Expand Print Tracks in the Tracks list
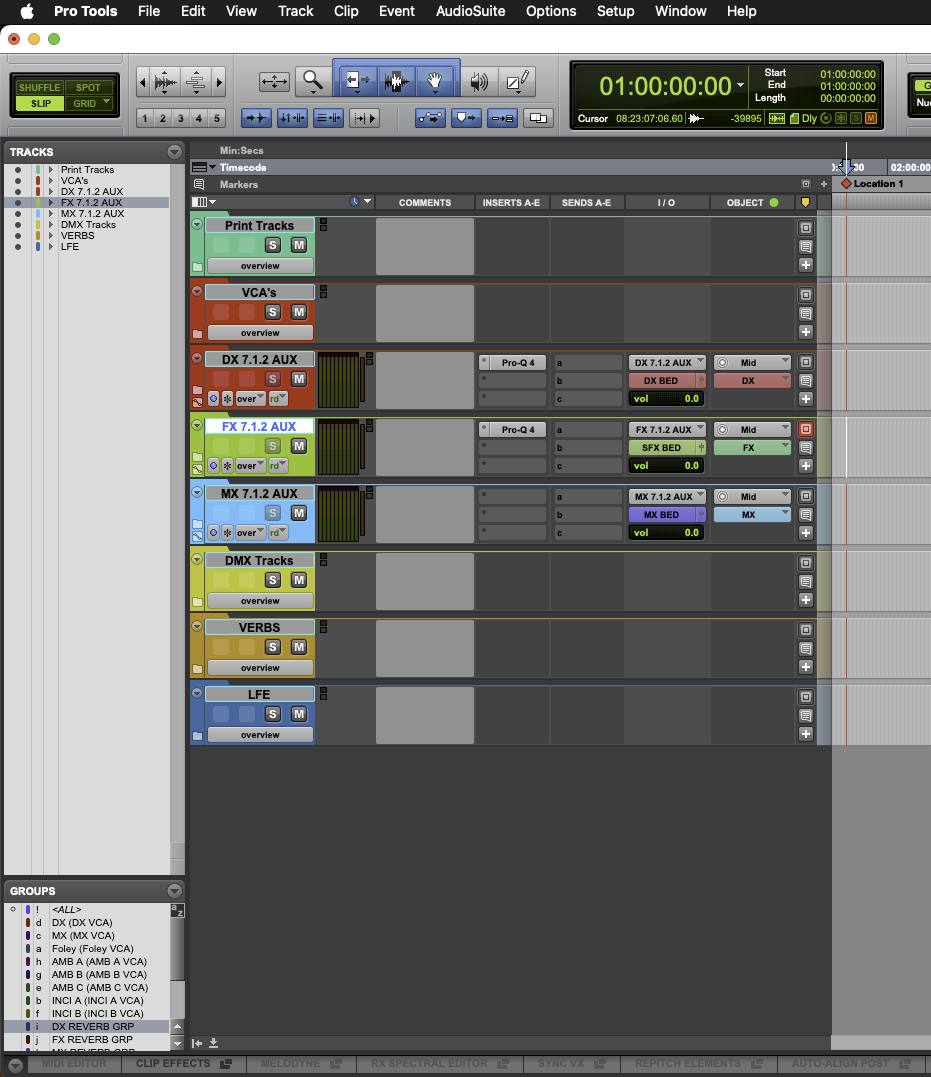Viewport: 931px width, 1077px height. [51, 170]
